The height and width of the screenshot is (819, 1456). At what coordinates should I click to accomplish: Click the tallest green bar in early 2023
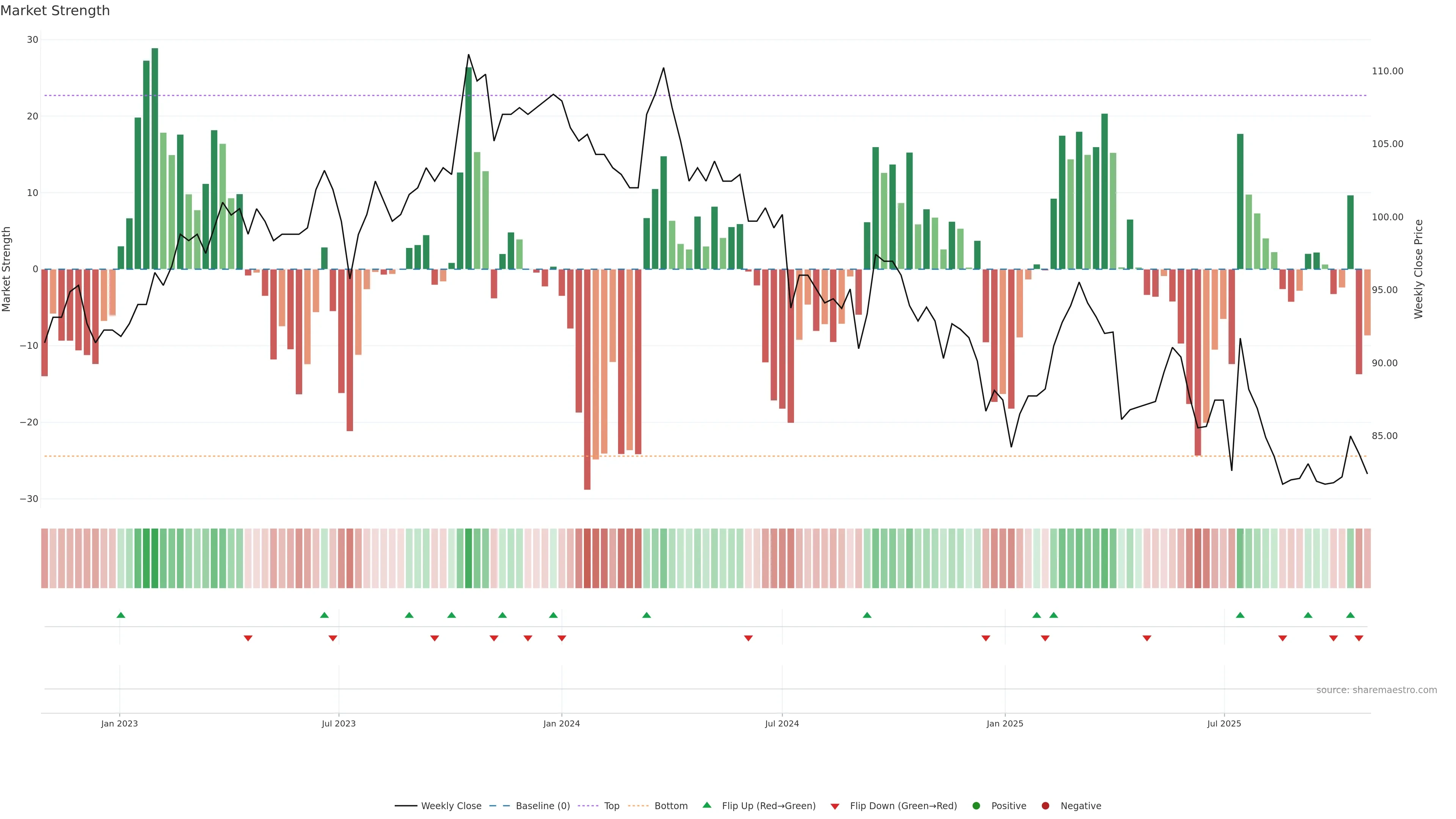pos(155,158)
